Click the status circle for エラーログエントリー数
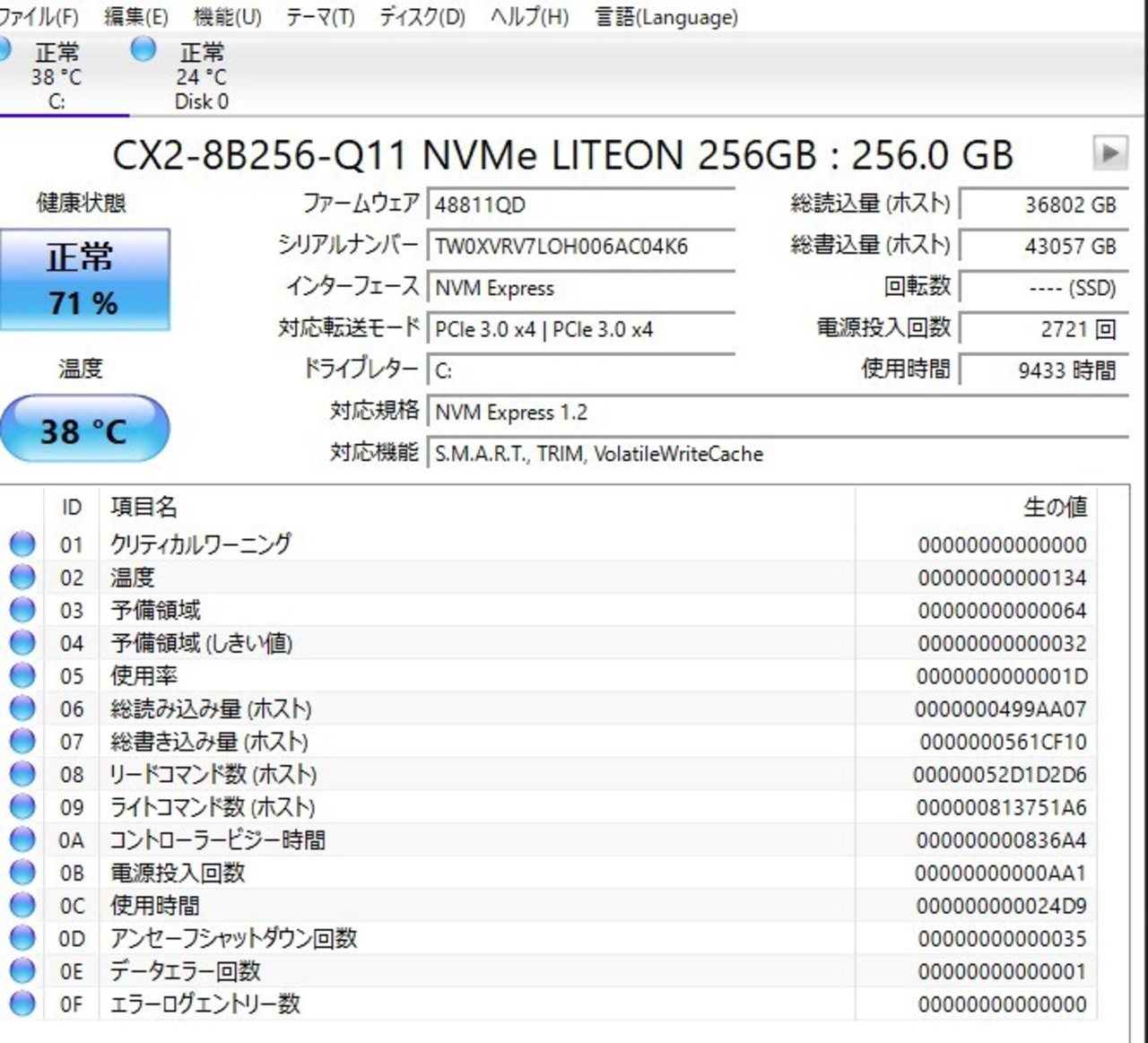The width and height of the screenshot is (1148, 1043). (22, 1004)
